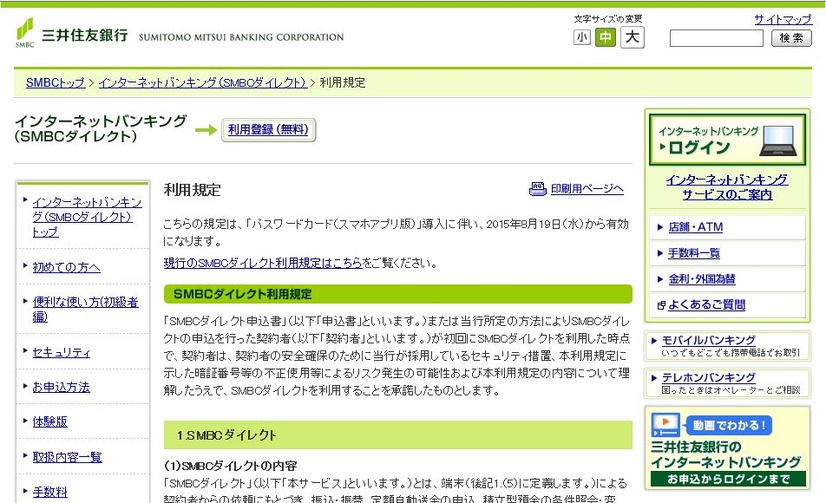Open the 金利・外国為替 link
Viewport: 826px width, 503px height.
pos(702,279)
